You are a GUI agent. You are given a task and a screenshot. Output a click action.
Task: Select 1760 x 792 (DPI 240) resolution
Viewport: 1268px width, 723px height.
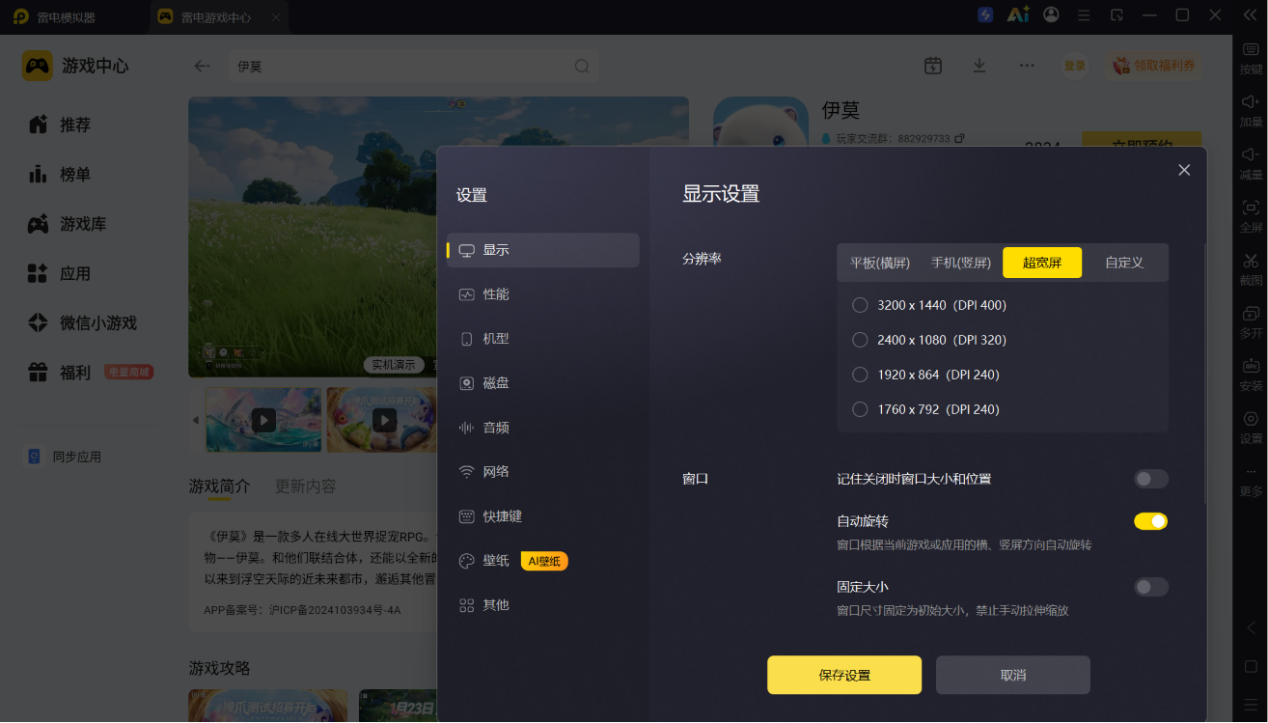(925, 409)
